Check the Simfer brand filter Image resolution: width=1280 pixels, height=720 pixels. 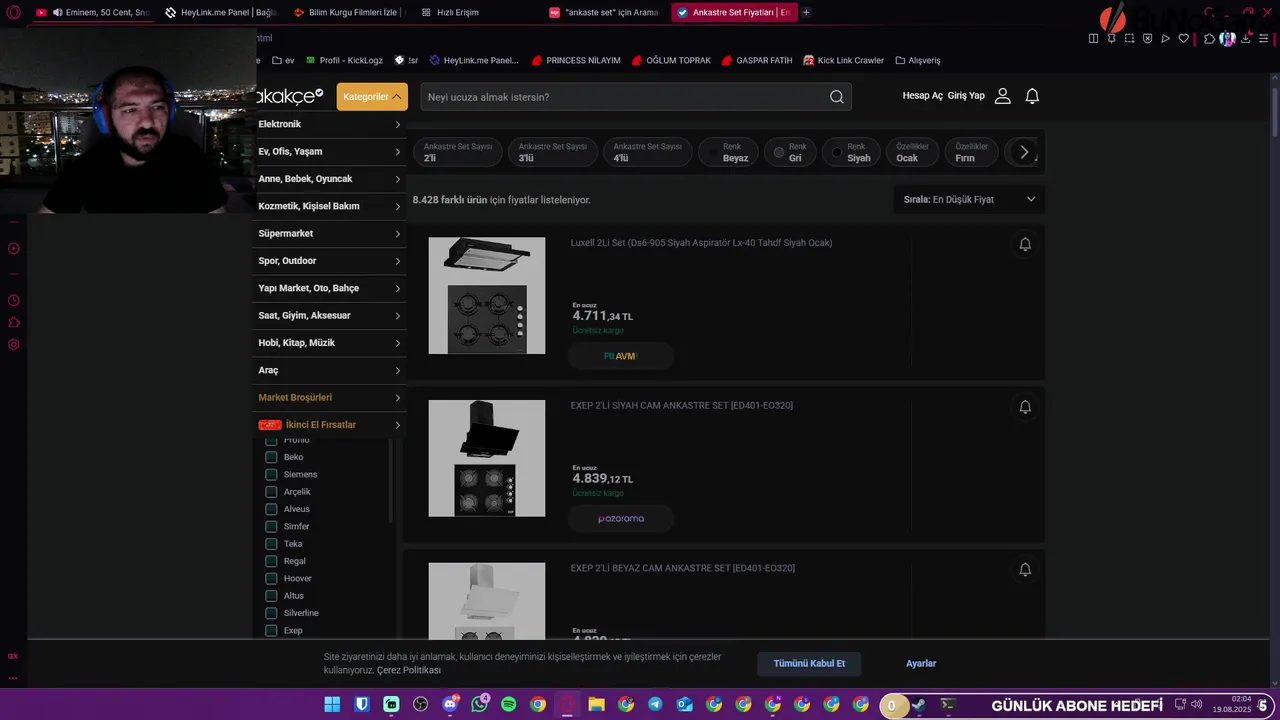[271, 526]
